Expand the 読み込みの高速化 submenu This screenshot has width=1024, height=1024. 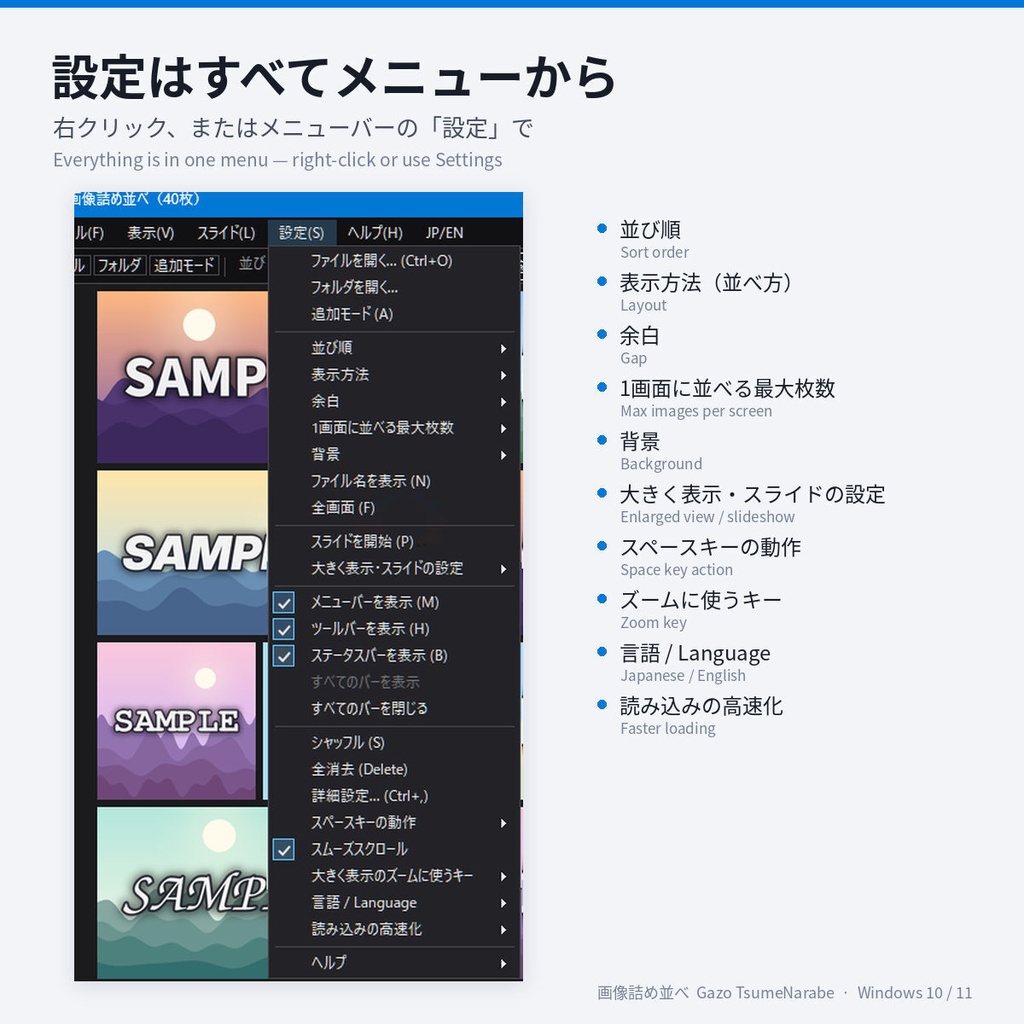(x=394, y=929)
